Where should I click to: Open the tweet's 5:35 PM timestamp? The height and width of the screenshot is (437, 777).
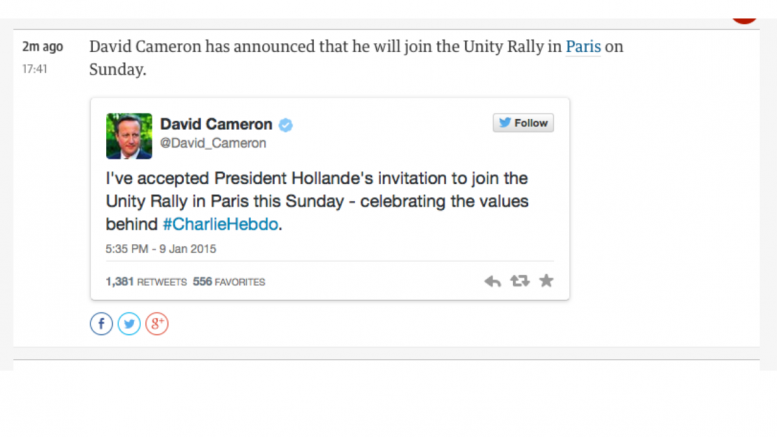(161, 249)
